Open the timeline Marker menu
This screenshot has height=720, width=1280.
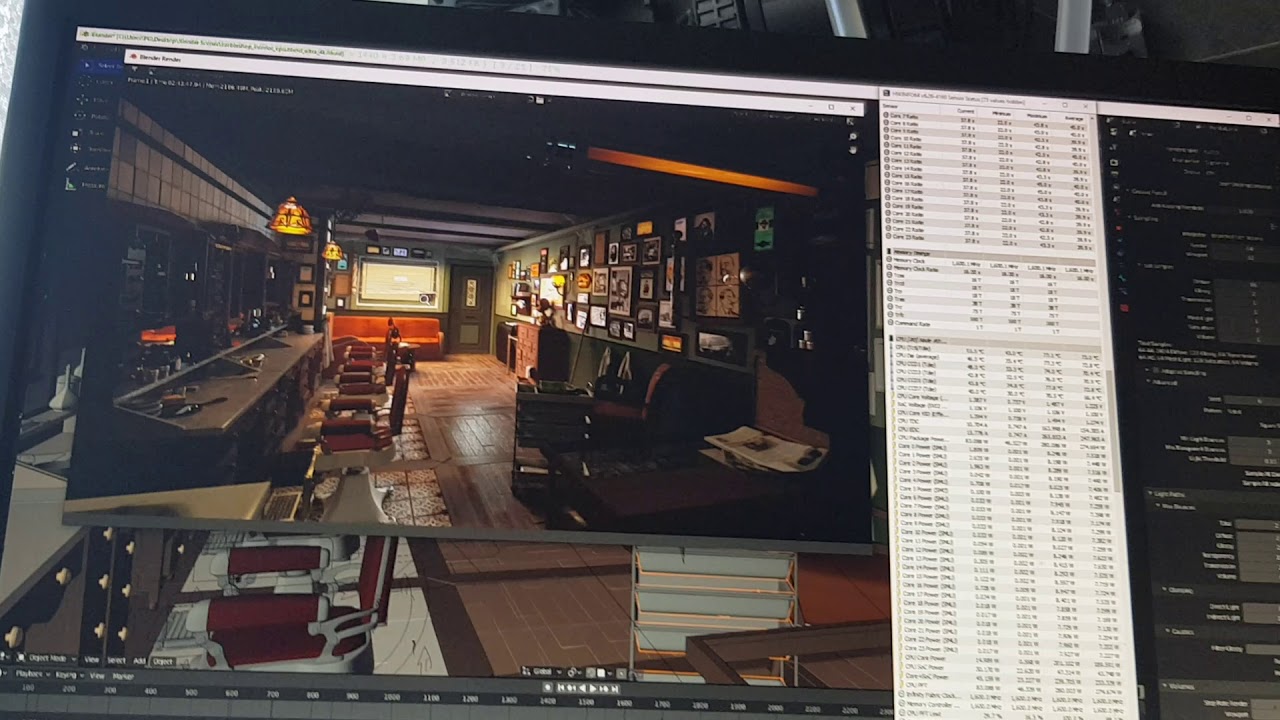[123, 676]
